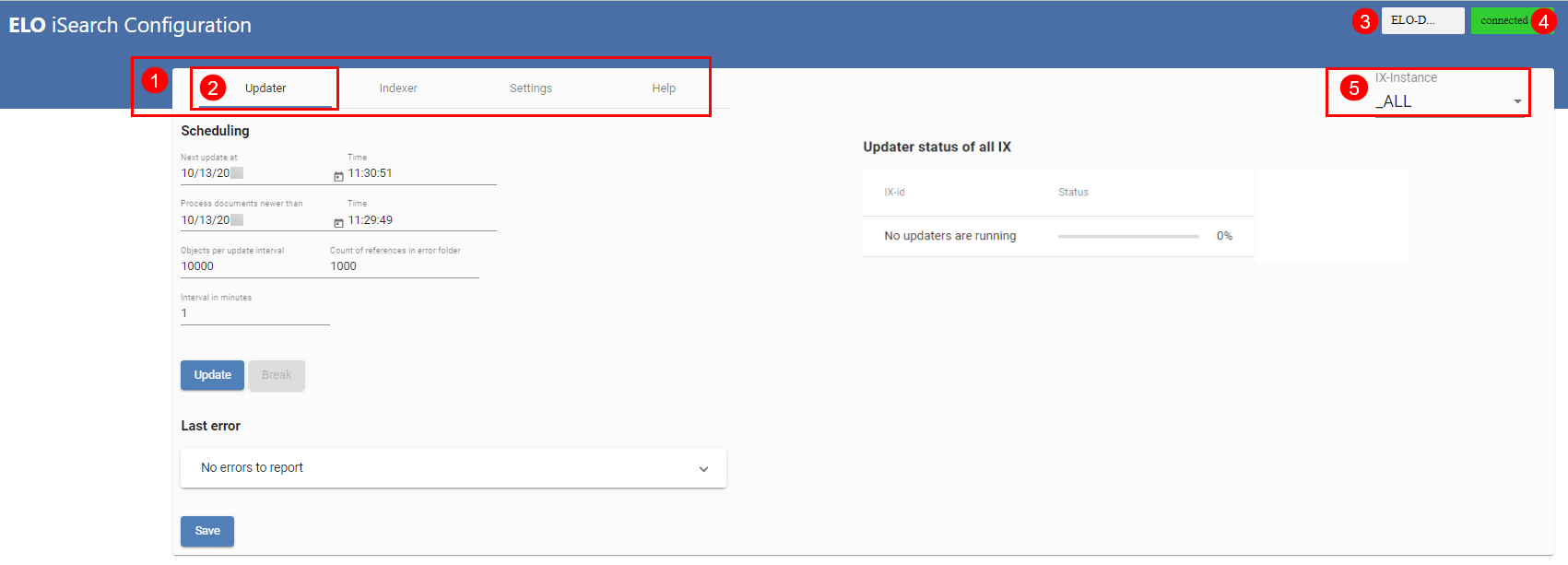Expand the No errors to report panel
Image resolution: width=1568 pixels, height=565 pixels.
coord(454,467)
